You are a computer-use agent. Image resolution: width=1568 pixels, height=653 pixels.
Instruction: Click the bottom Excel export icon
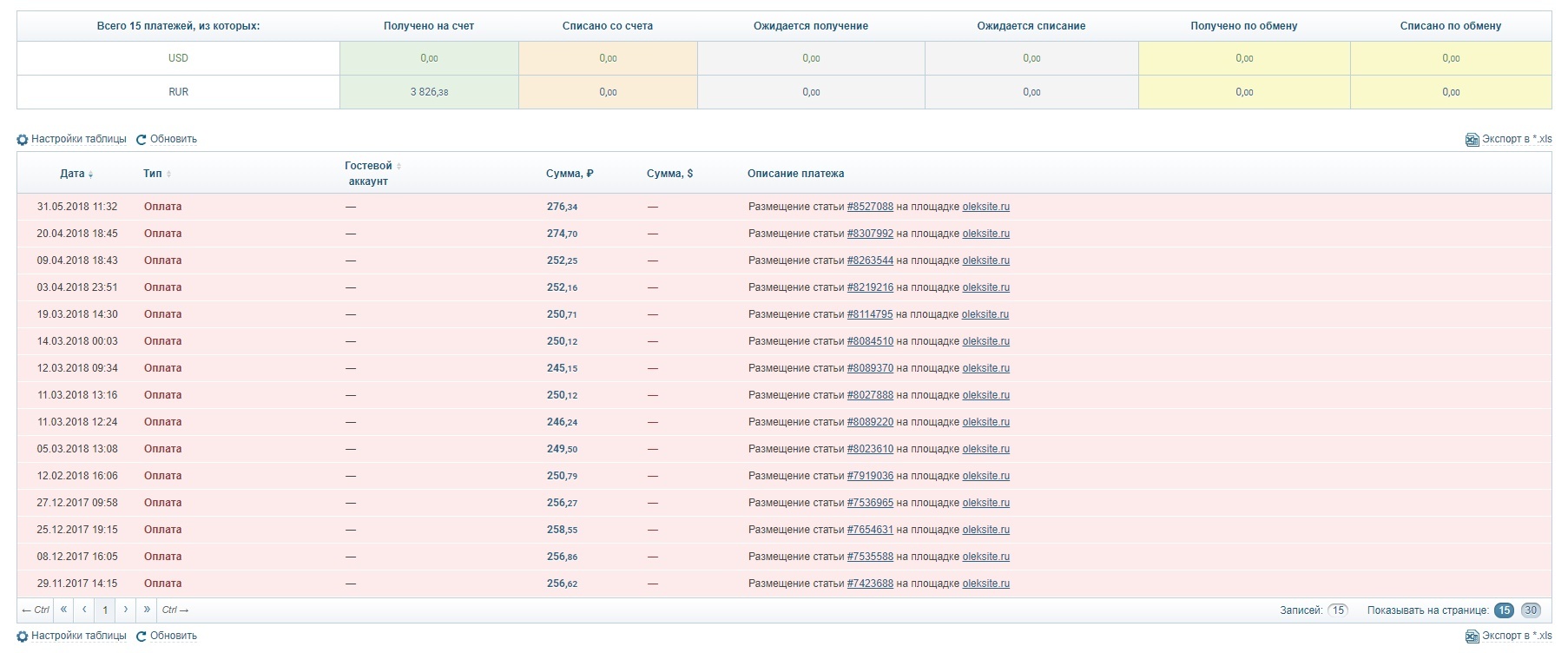1472,637
